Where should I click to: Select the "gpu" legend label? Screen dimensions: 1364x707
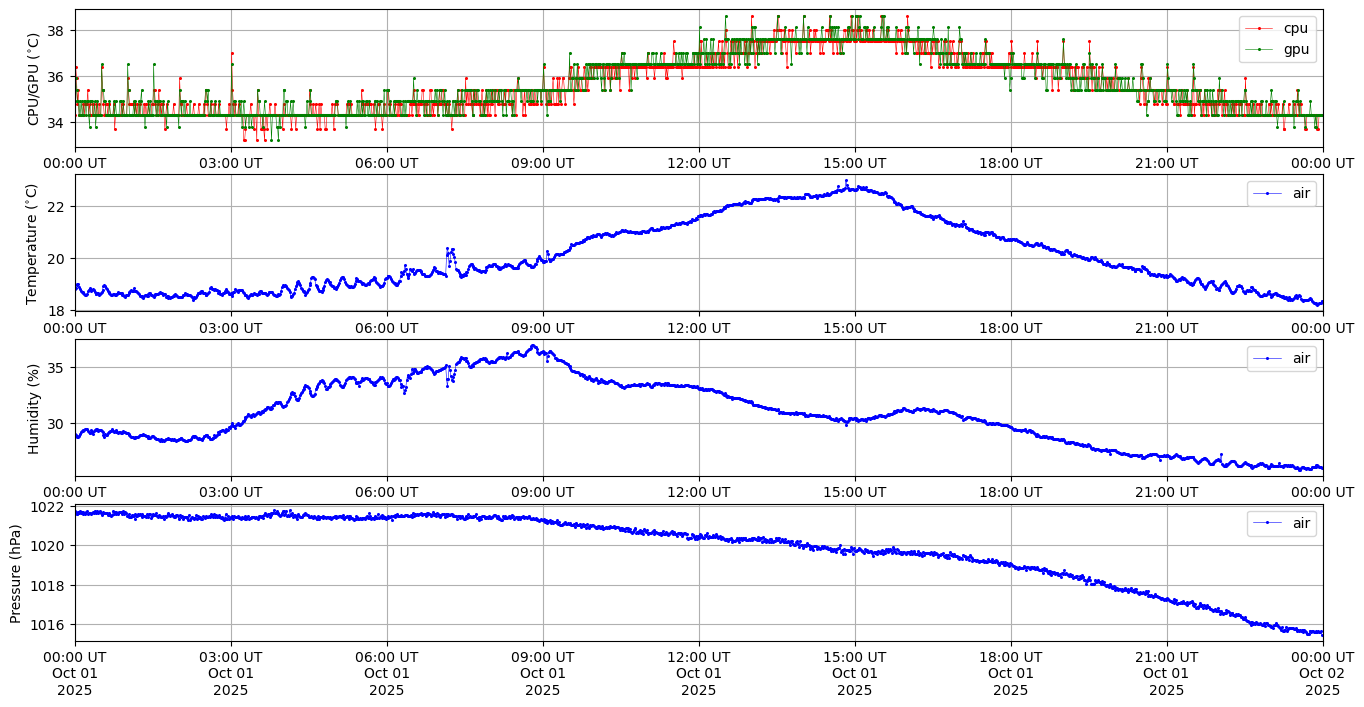(1296, 48)
